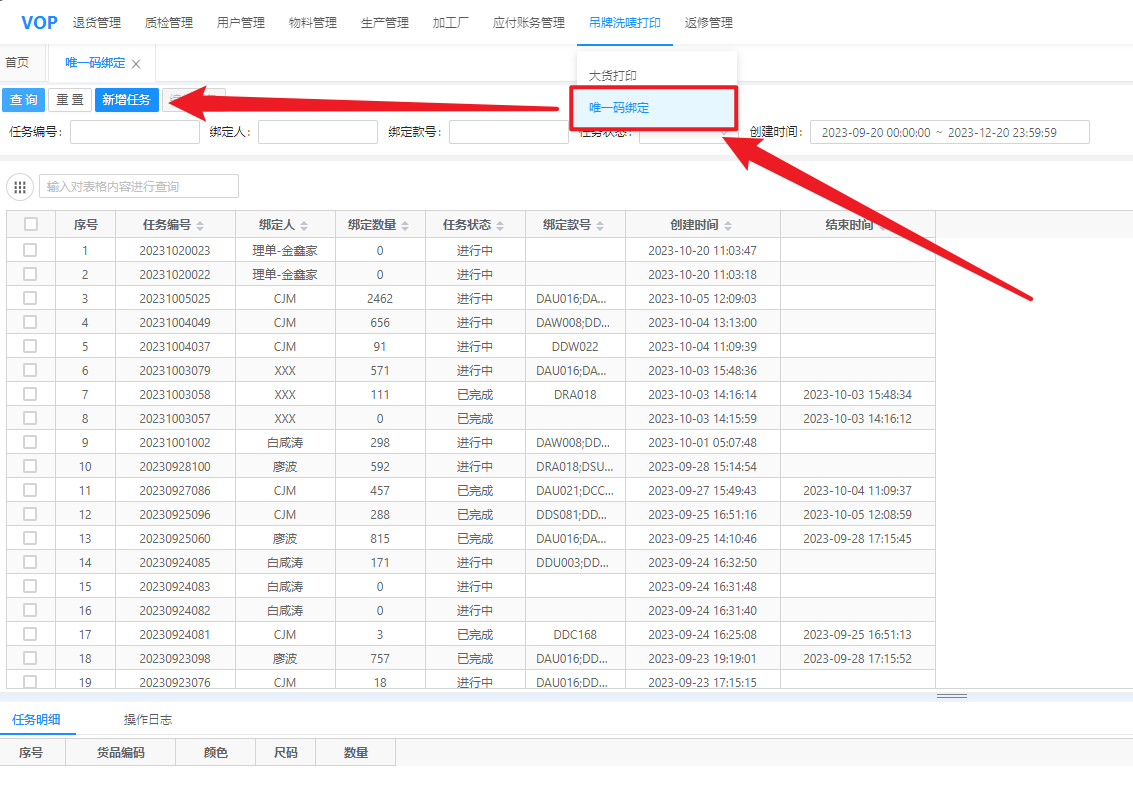Click the column settings grid icon
The width and height of the screenshot is (1133, 810).
click(x=20, y=187)
